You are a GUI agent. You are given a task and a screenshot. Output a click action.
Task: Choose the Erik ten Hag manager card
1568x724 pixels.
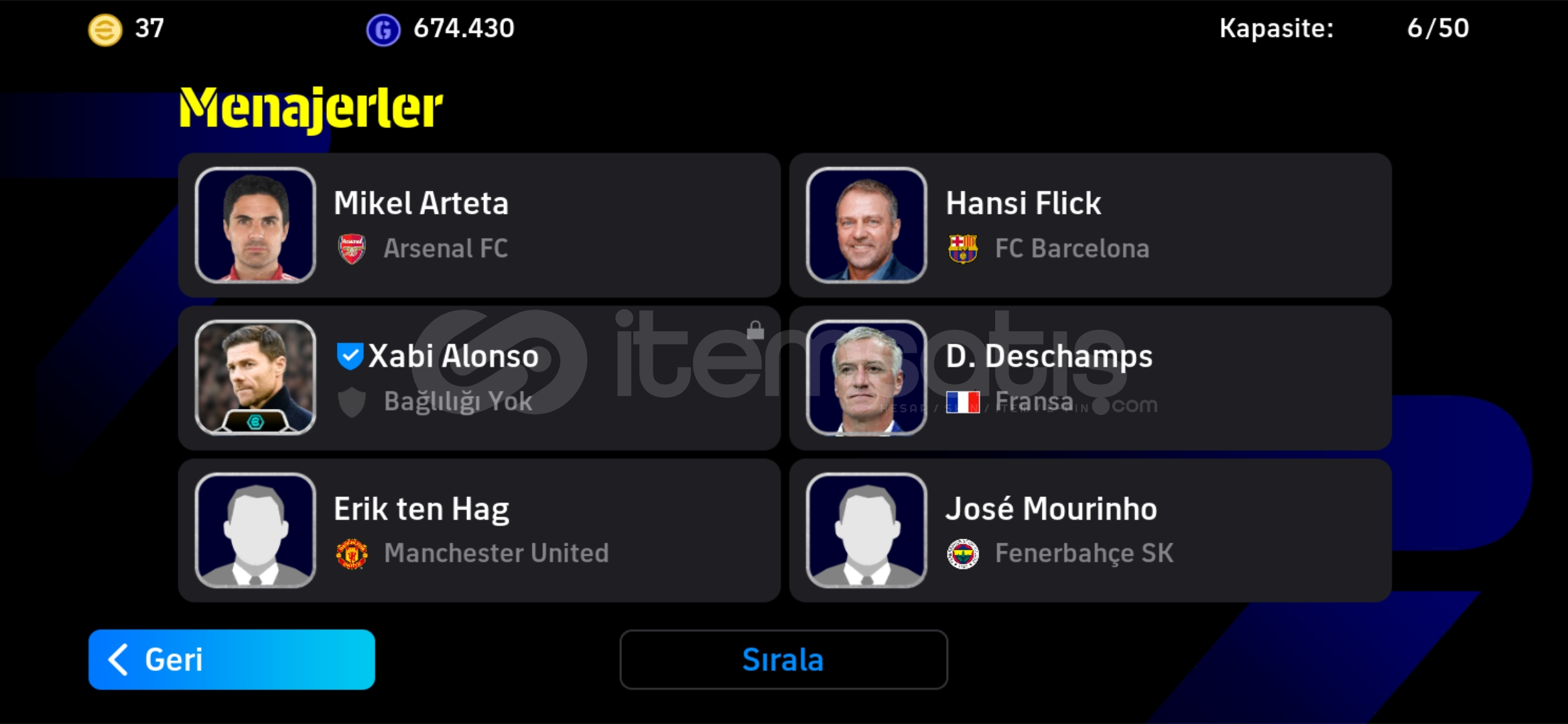pyautogui.click(x=479, y=530)
